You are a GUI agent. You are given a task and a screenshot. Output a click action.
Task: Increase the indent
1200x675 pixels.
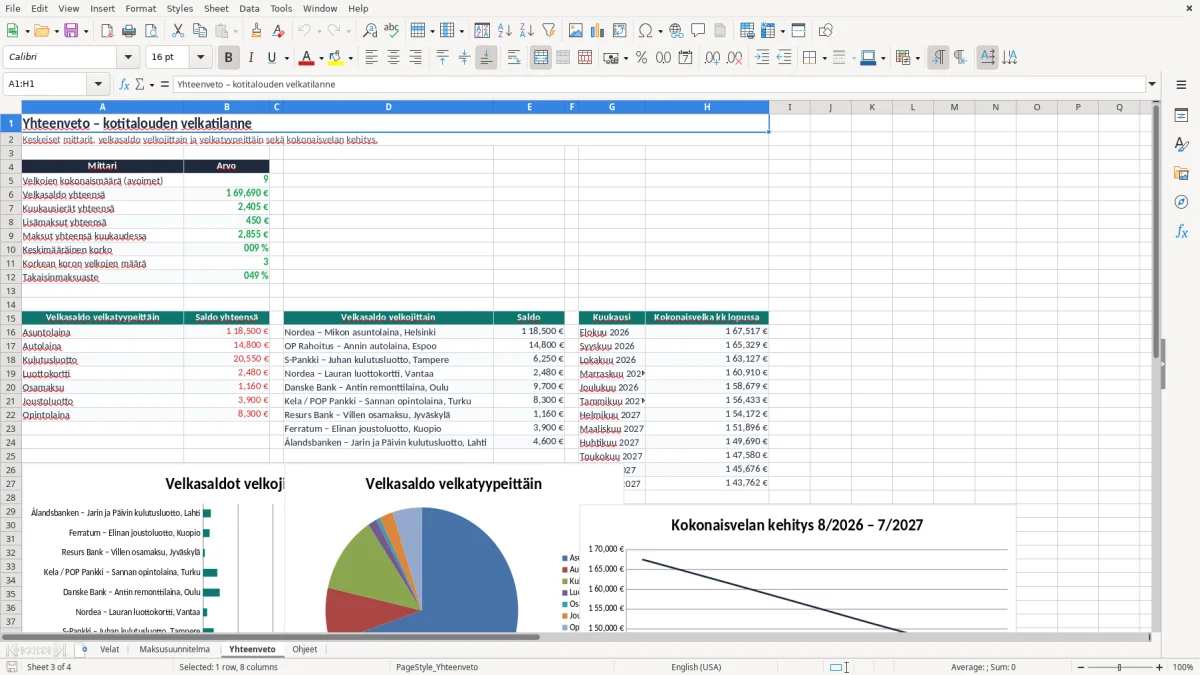[763, 58]
